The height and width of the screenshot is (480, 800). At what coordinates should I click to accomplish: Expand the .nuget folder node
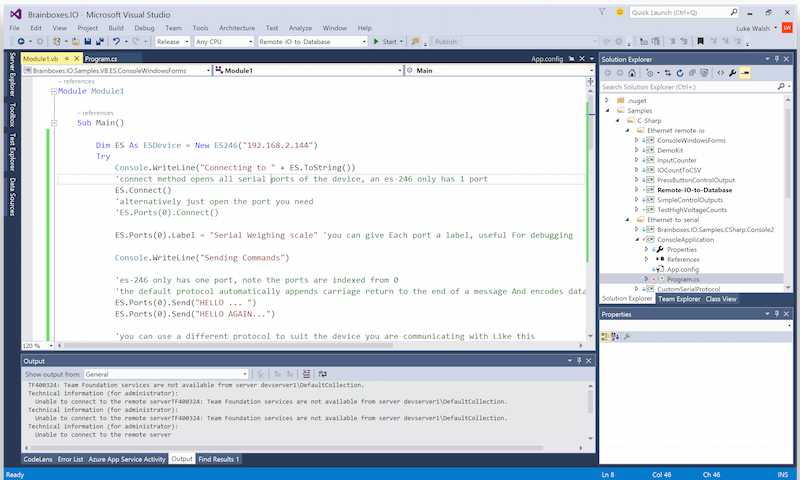click(x=607, y=100)
